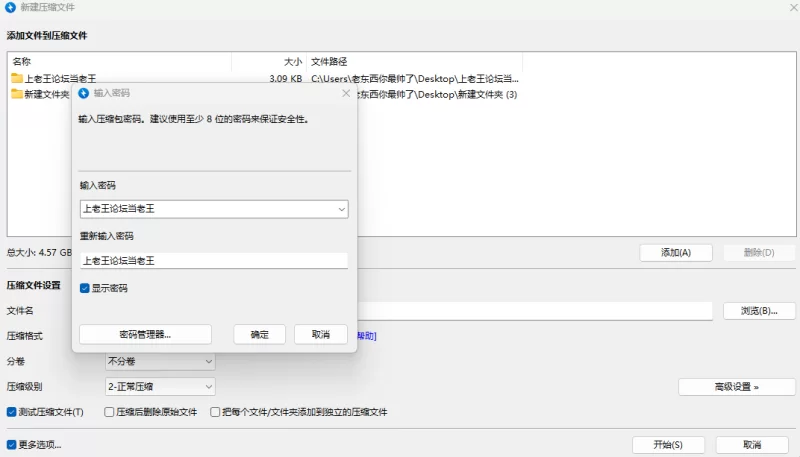The height and width of the screenshot is (457, 800).
Task: Confirm password with 确定 button
Action: 260,335
